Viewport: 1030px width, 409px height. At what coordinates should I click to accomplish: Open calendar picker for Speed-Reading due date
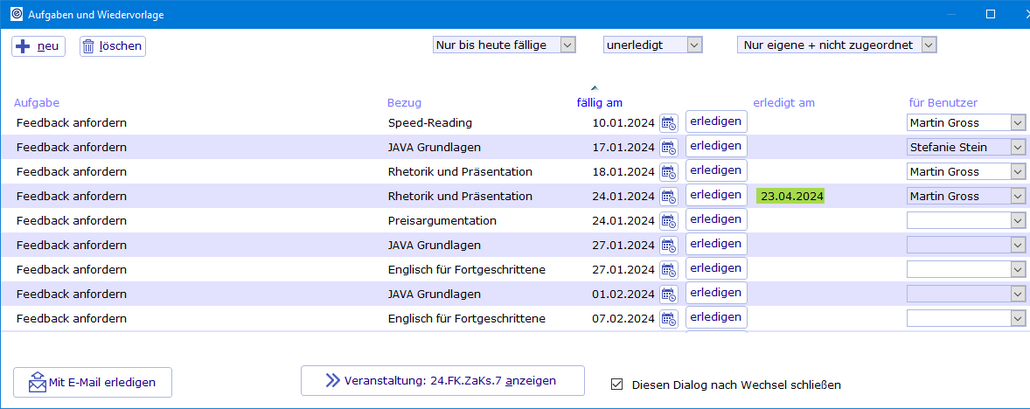coord(669,123)
